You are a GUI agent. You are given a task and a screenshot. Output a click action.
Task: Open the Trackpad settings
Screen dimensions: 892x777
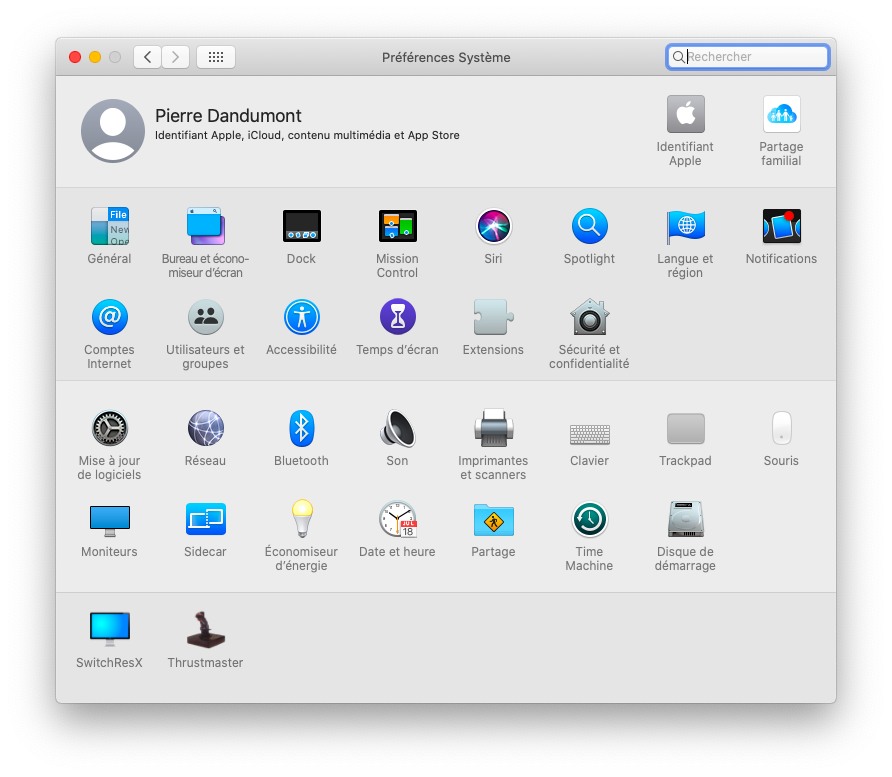click(x=685, y=428)
